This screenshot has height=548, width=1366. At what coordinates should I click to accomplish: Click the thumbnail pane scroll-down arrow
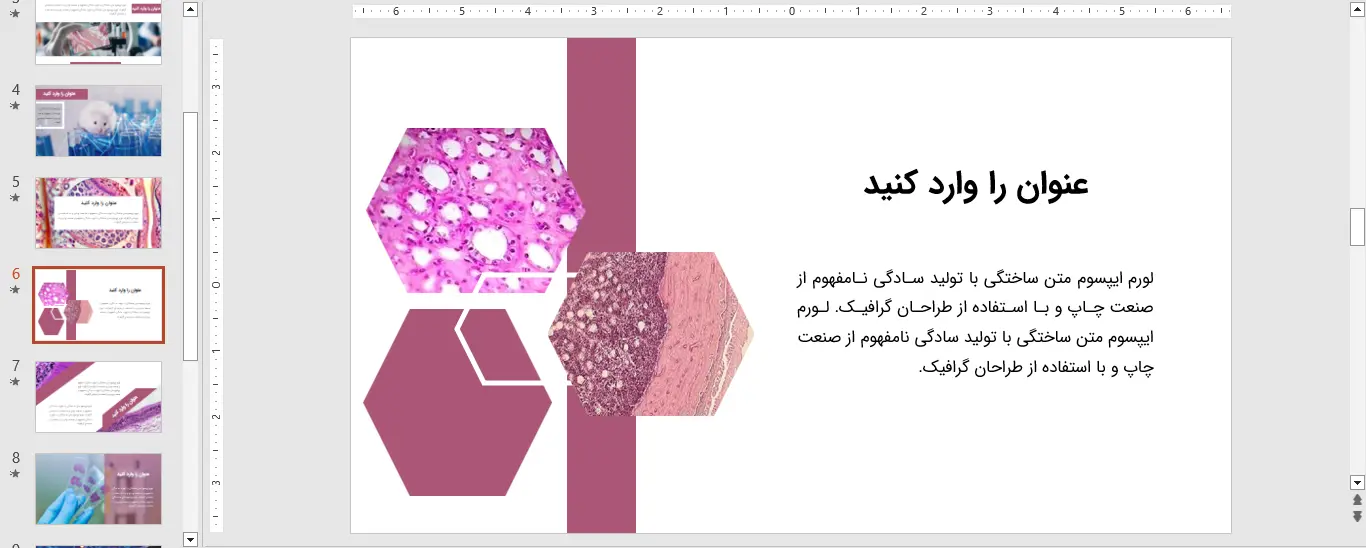click(x=191, y=539)
